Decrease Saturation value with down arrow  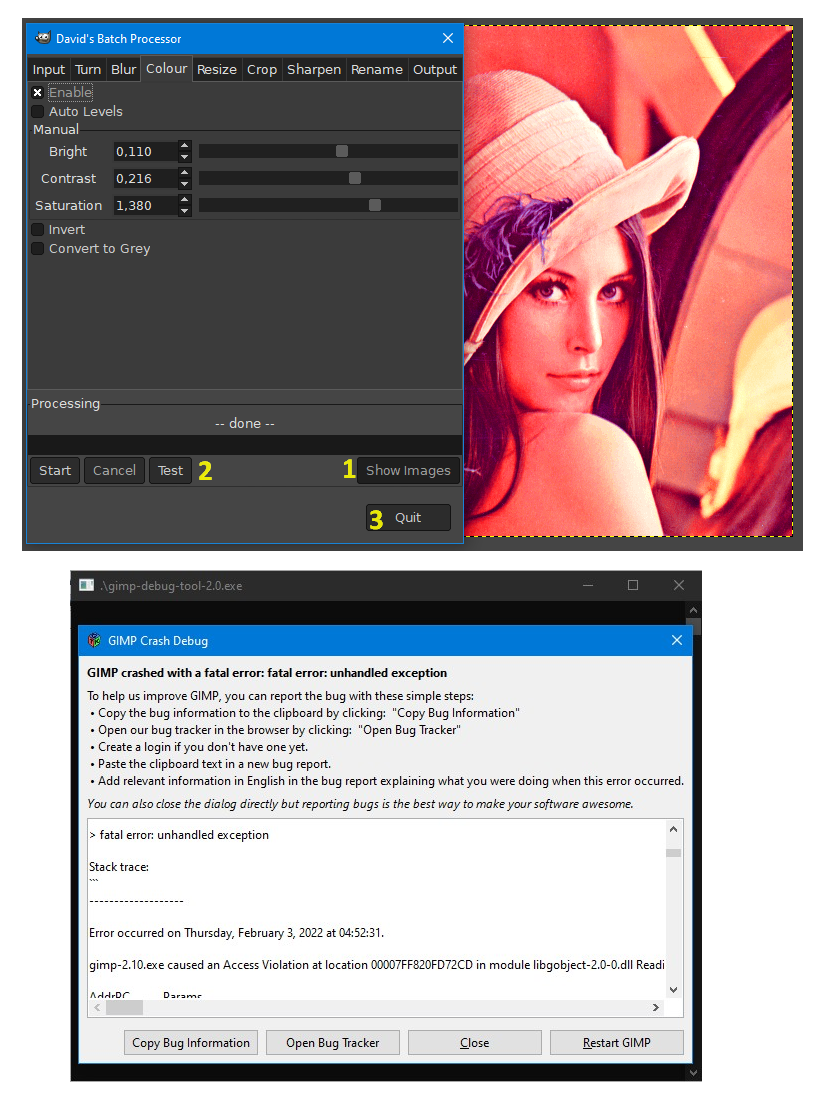[185, 211]
